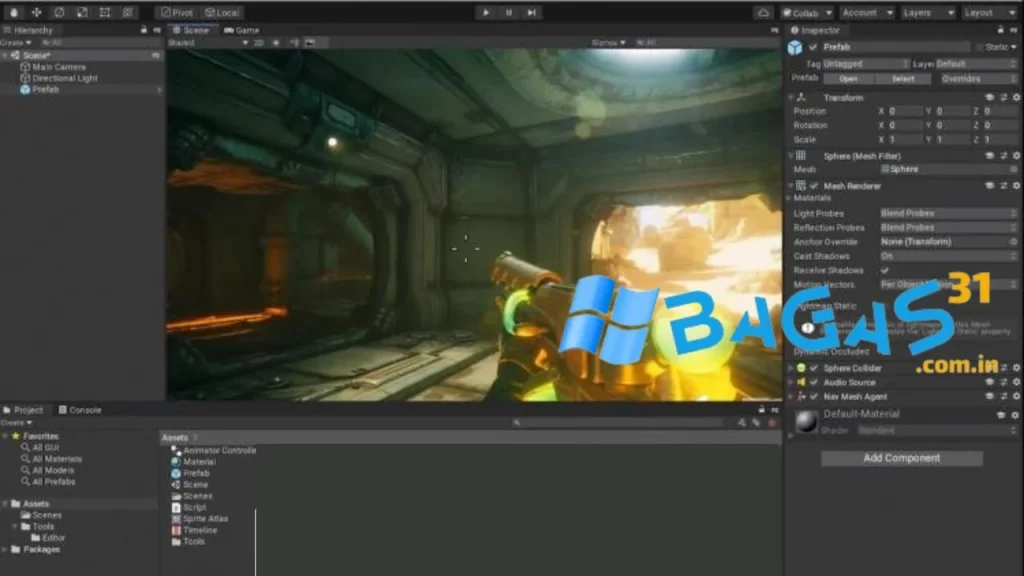Screen dimensions: 1024x576
Task: Open the Account dropdown
Action: pyautogui.click(x=866, y=12)
